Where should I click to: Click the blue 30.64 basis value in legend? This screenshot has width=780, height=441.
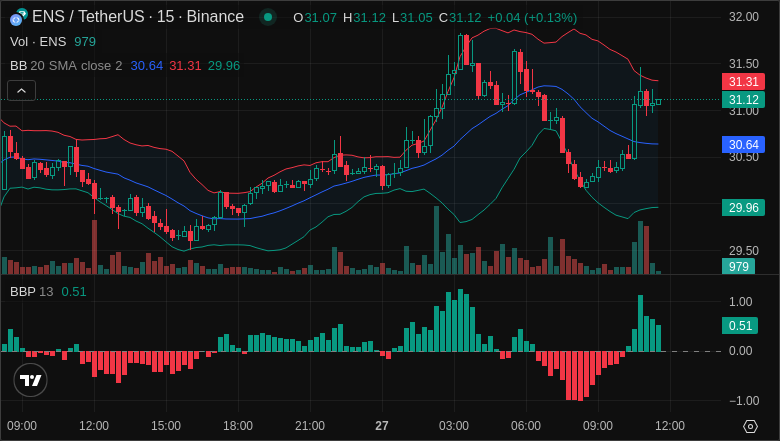pyautogui.click(x=146, y=66)
